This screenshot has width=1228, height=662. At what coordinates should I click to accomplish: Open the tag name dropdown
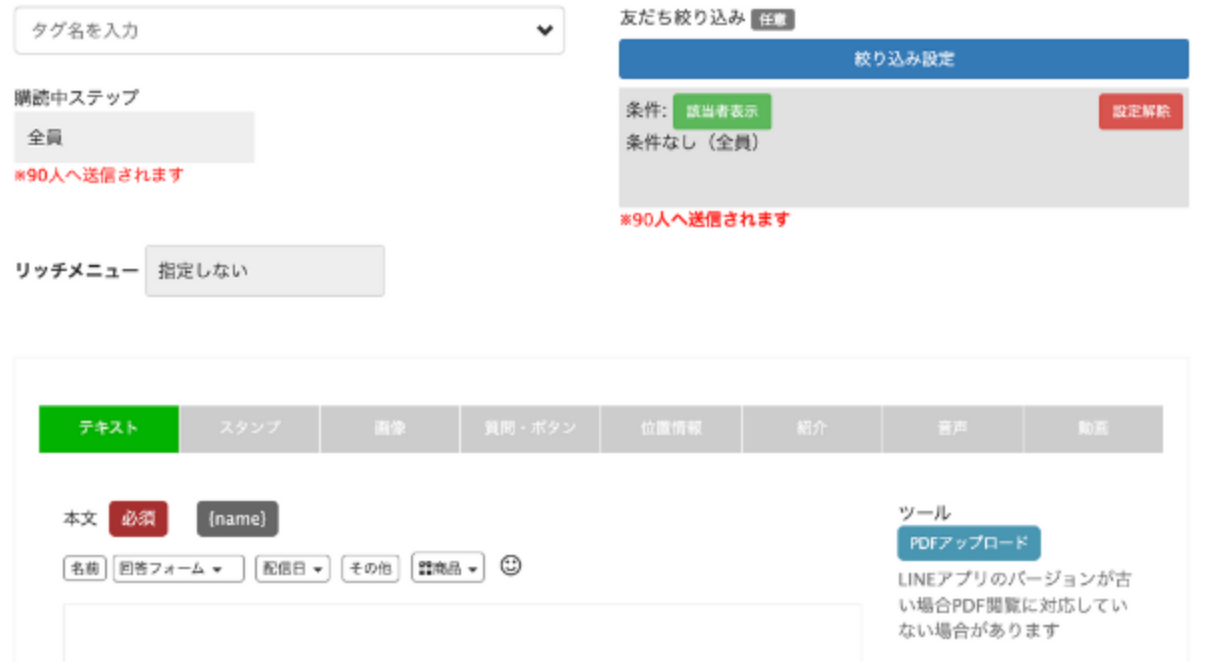289,31
